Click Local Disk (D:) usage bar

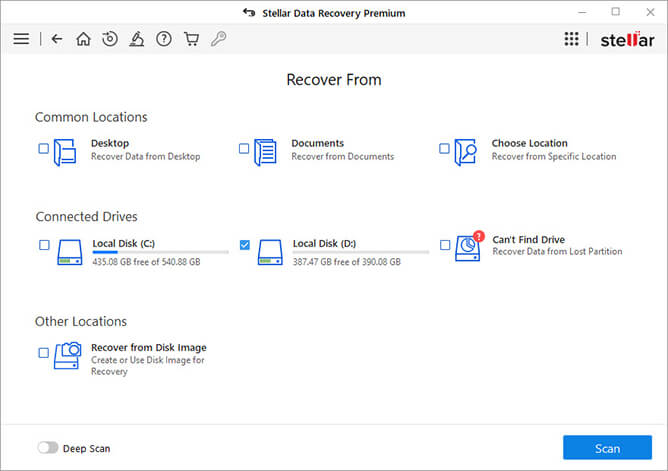tap(361, 252)
